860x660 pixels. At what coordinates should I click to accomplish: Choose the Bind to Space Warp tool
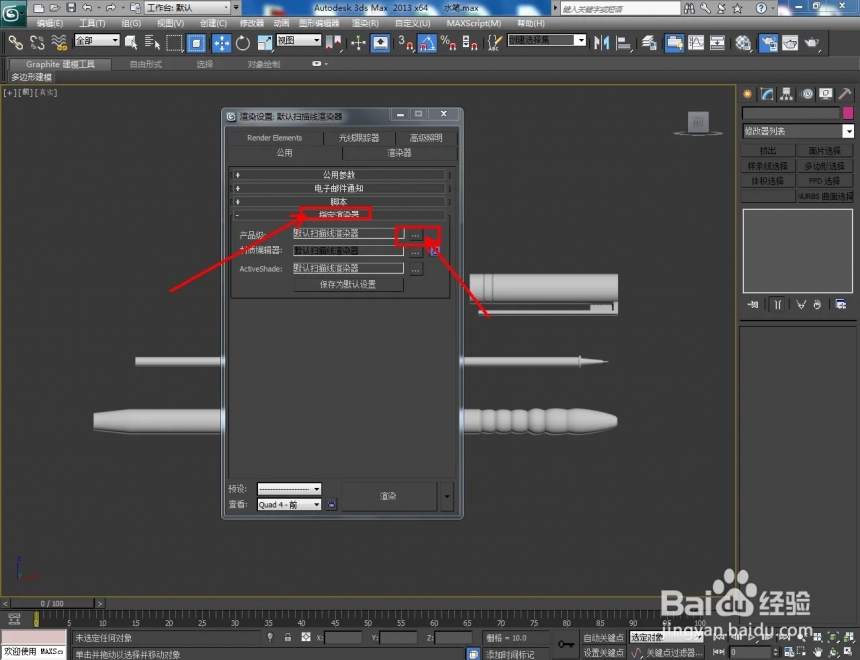tap(59, 42)
